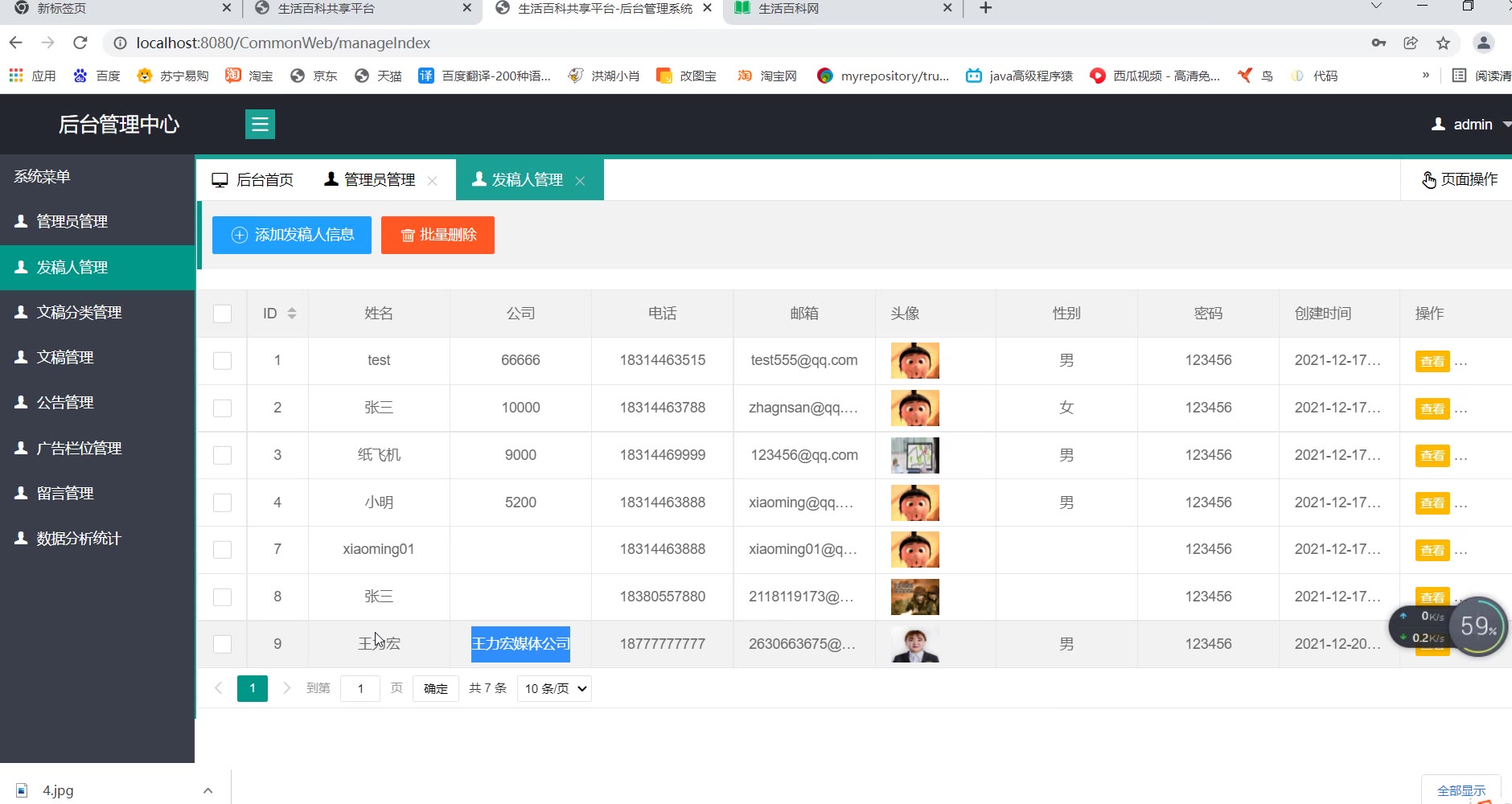The height and width of the screenshot is (804, 1512).
Task: Switch to the 后台首页 tab
Action: 253,180
